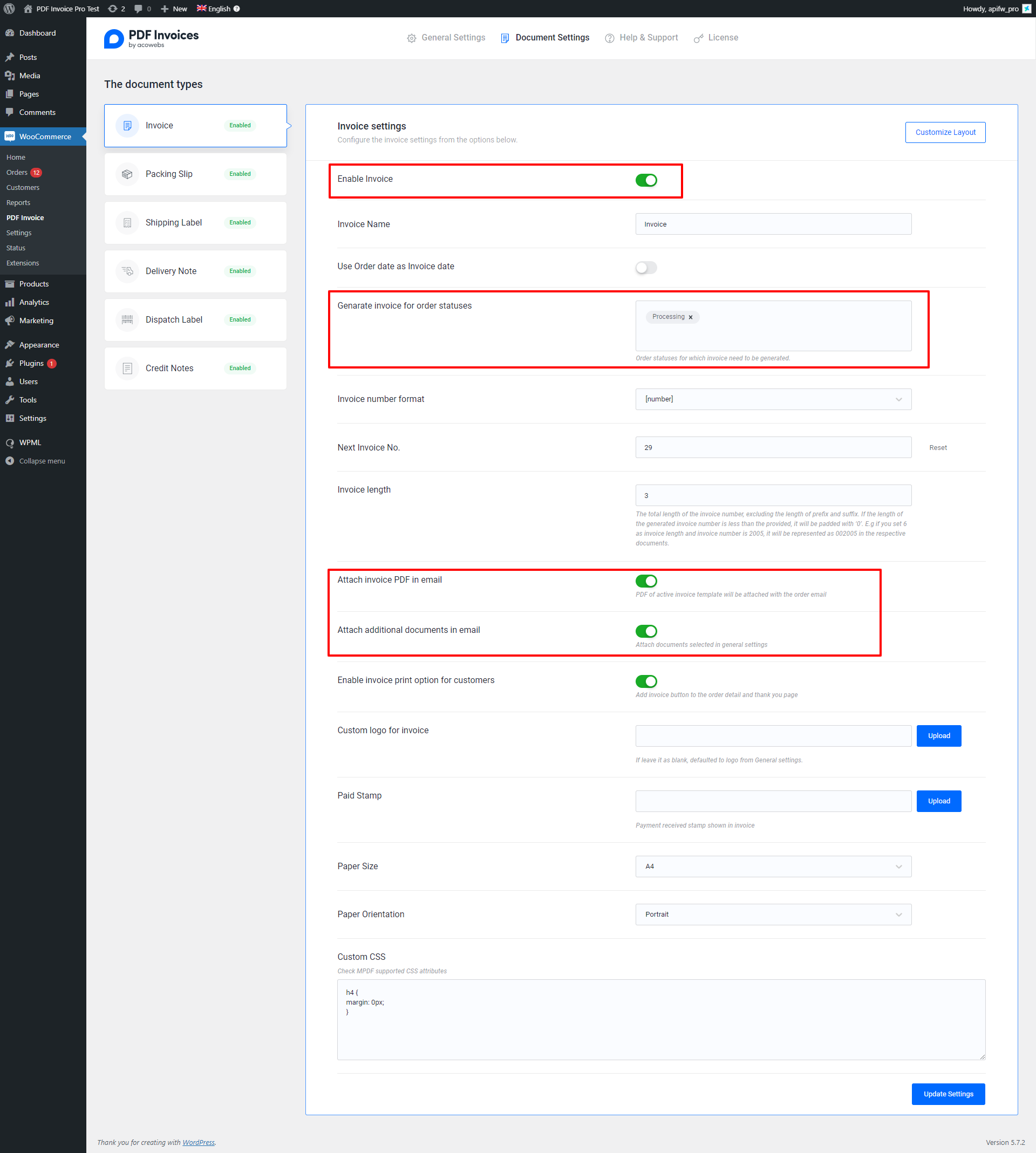Image resolution: width=1036 pixels, height=1153 pixels.
Task: Toggle Attach invoice PDF in email
Action: pyautogui.click(x=646, y=581)
